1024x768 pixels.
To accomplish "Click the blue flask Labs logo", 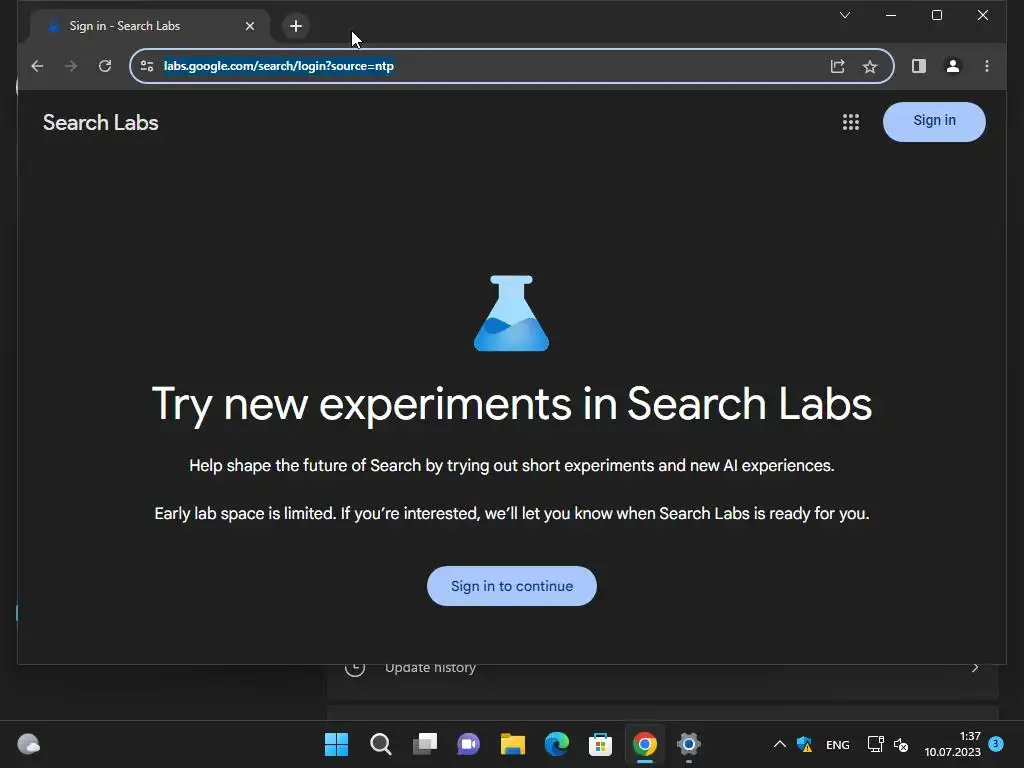I will coord(511,313).
